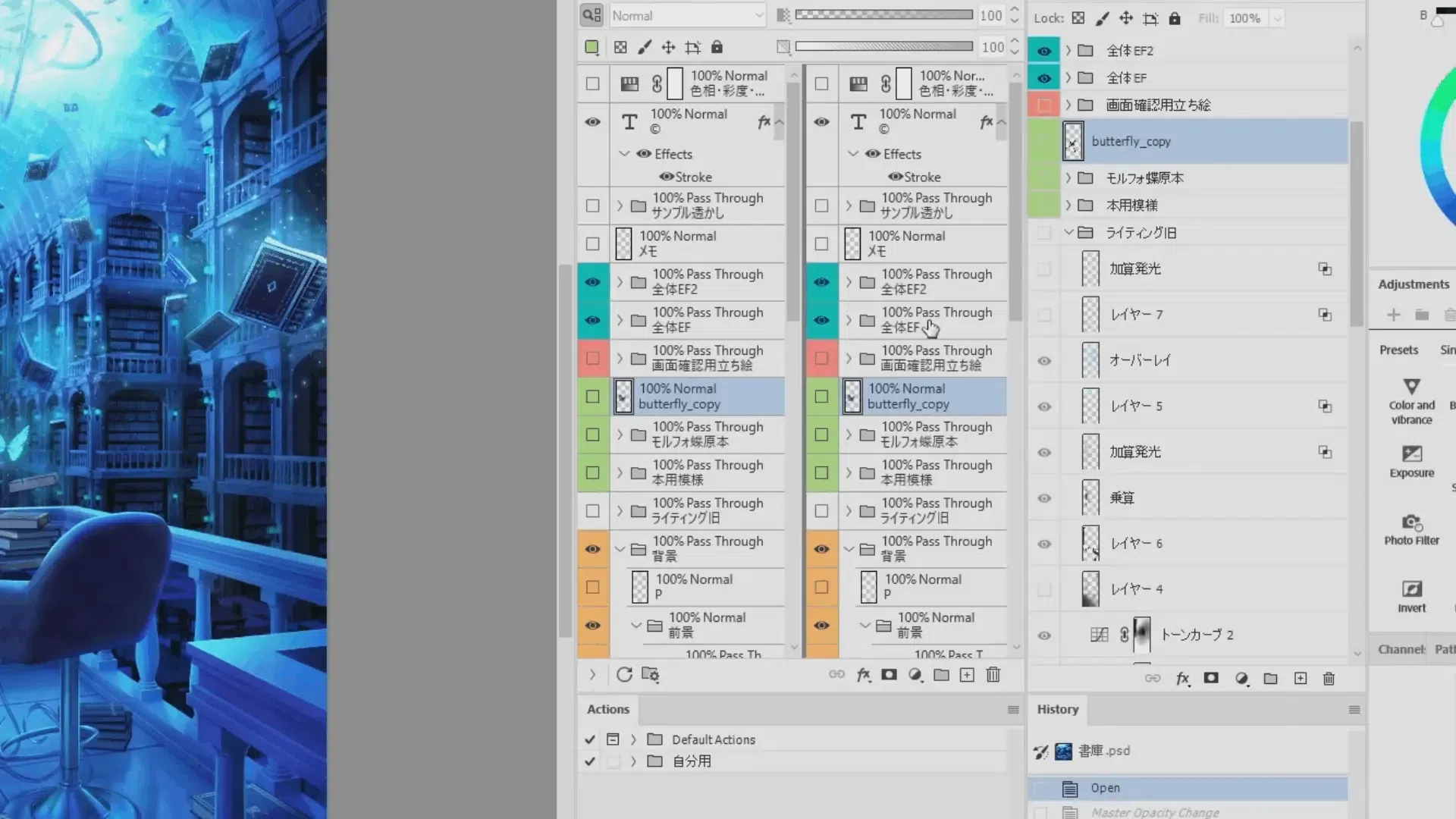The width and height of the screenshot is (1456, 819).
Task: Click the lock position move icon in Lock row
Action: pyautogui.click(x=1126, y=18)
